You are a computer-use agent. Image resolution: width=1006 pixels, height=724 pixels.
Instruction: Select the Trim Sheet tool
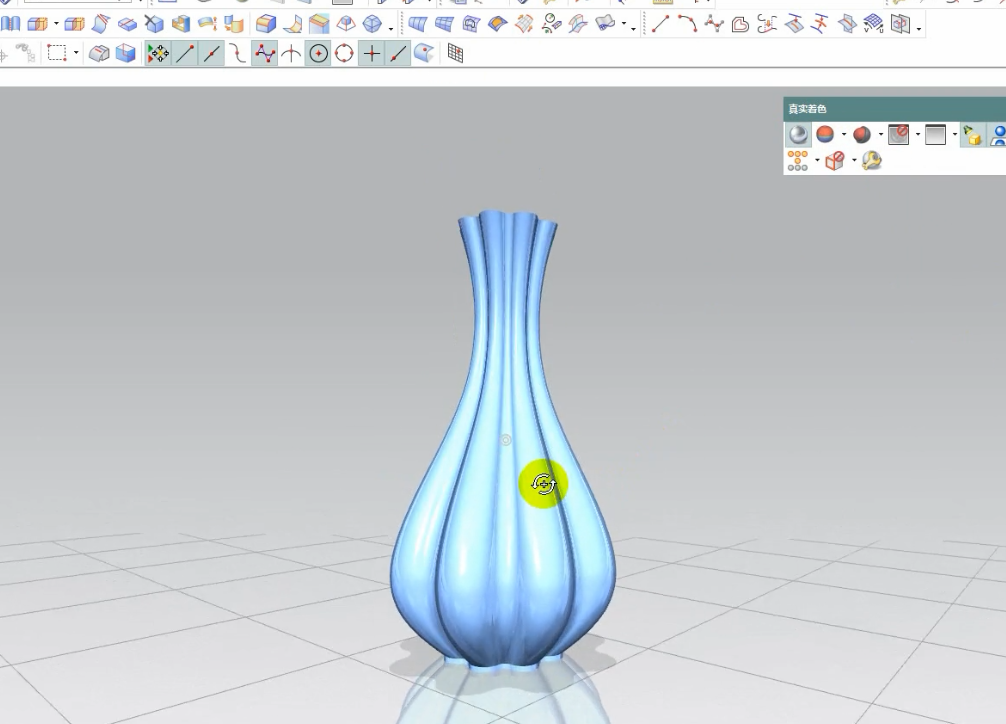(101, 24)
